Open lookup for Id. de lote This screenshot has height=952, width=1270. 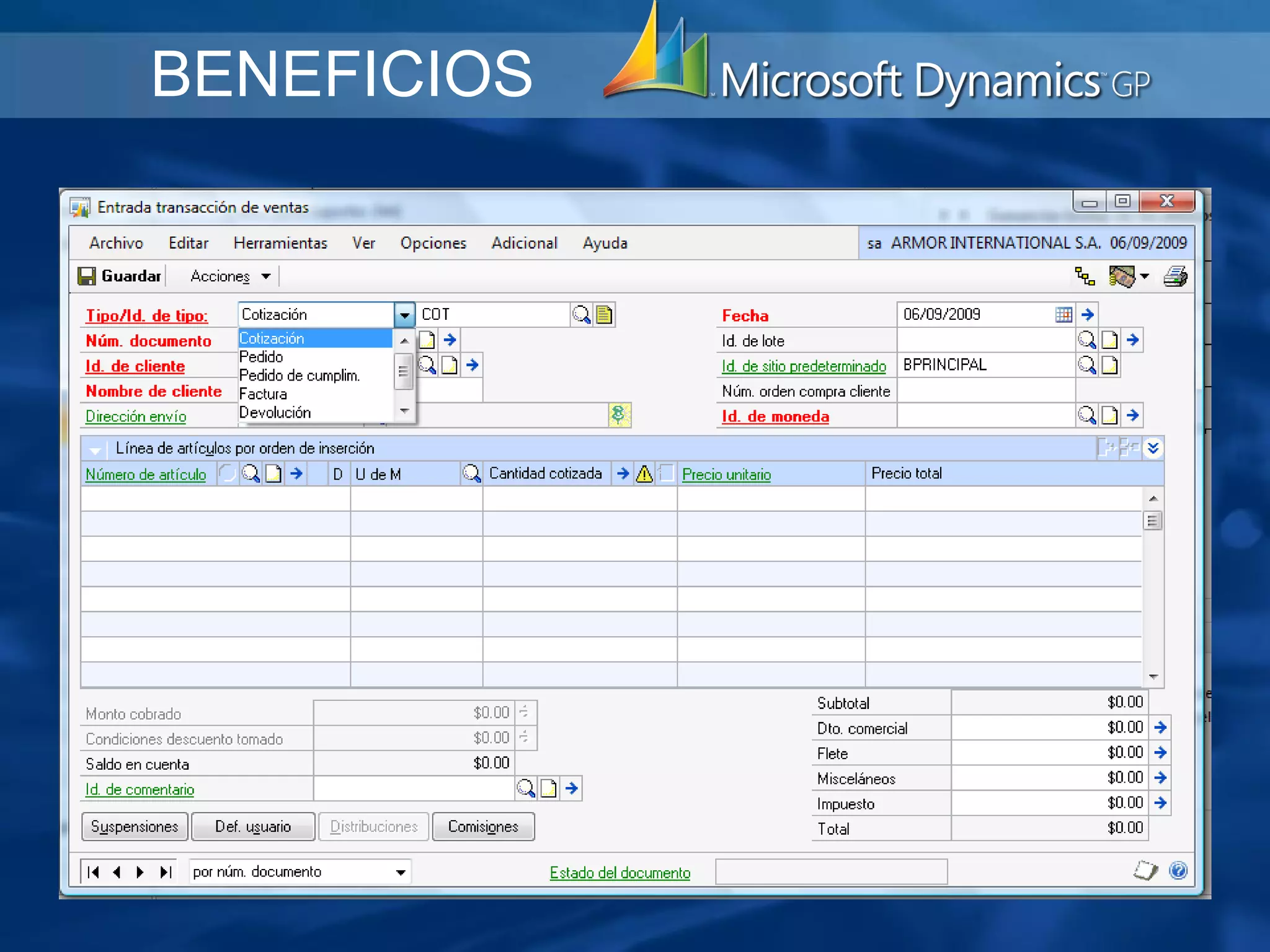(1087, 340)
